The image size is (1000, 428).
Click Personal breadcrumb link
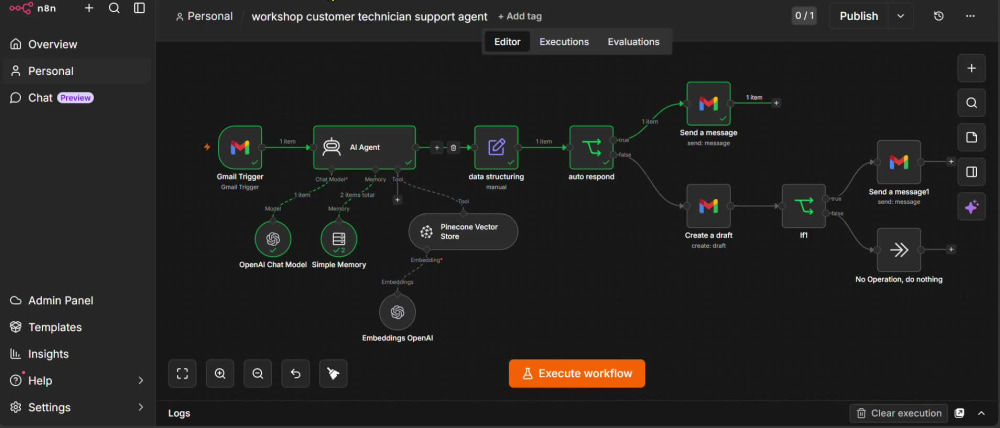(x=204, y=17)
